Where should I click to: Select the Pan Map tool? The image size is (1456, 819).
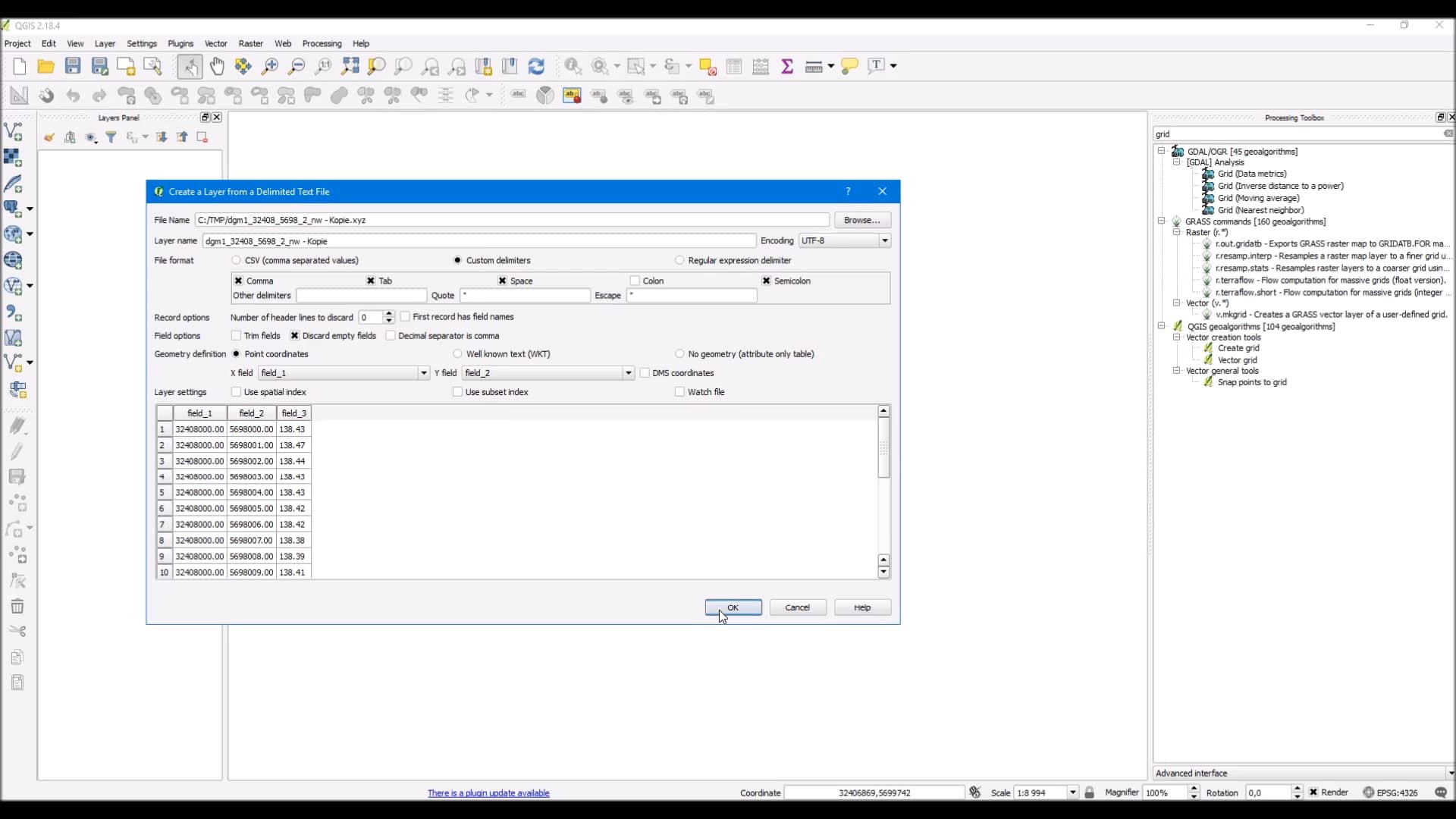(218, 67)
